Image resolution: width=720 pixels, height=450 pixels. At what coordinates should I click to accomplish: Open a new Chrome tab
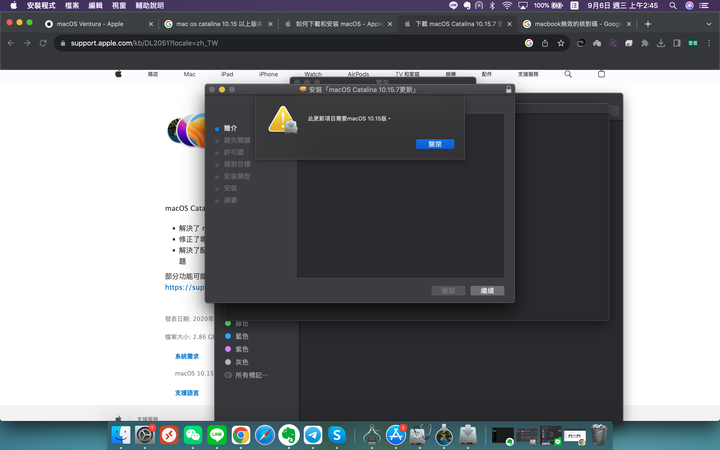click(648, 24)
